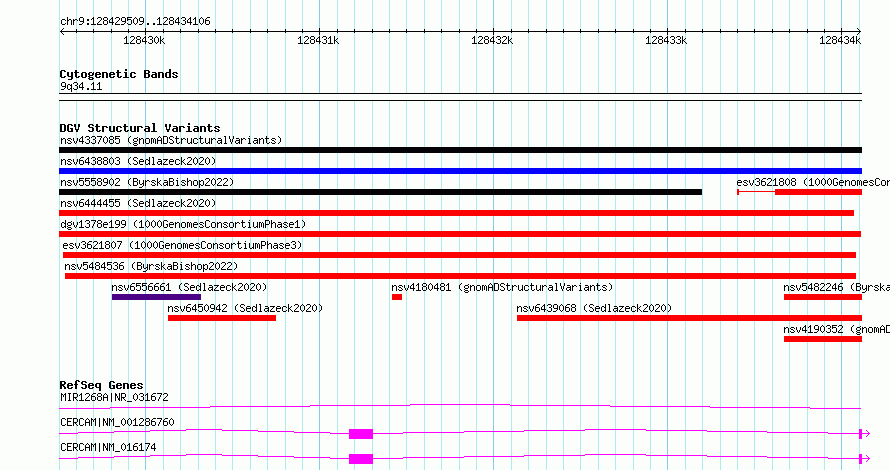This screenshot has height=470, width=890.
Task: Open the CERCAM|NM_001286760 gene label
Action: (117, 422)
